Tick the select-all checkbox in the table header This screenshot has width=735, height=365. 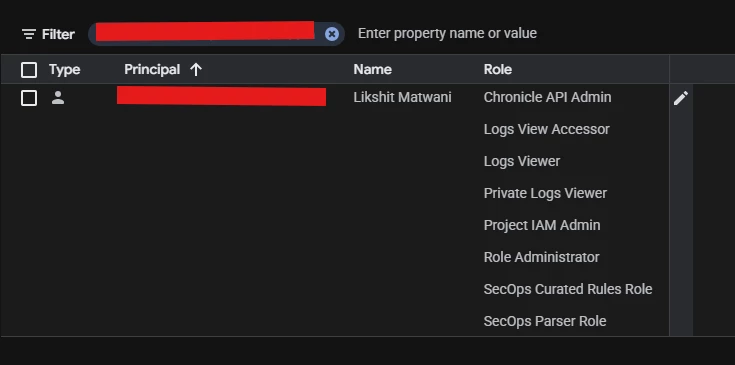click(x=29, y=70)
